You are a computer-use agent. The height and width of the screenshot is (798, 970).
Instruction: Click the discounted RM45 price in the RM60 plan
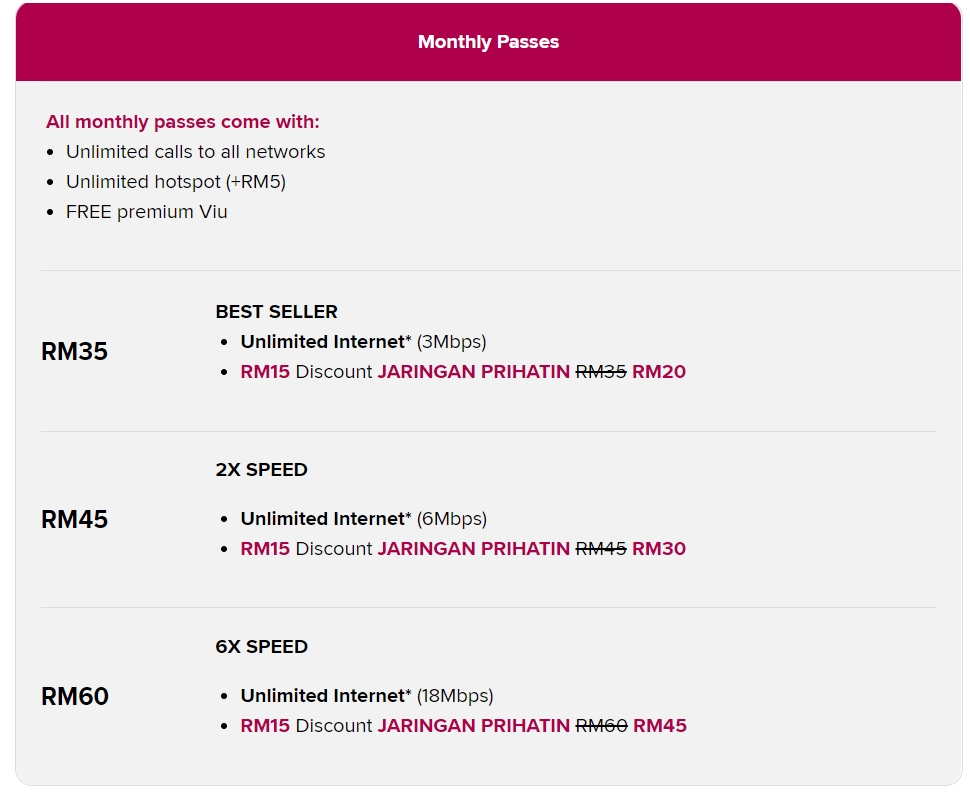pyautogui.click(x=660, y=726)
